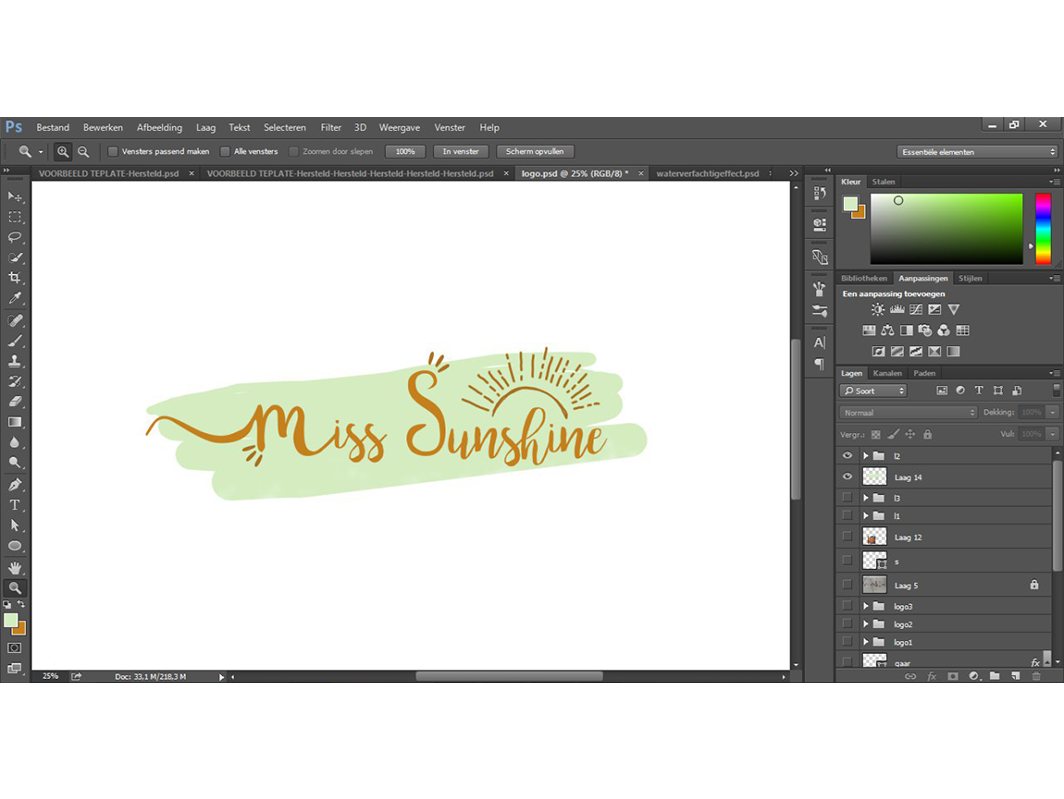Select the Gradient tool
The image size is (1064, 799).
tap(15, 422)
